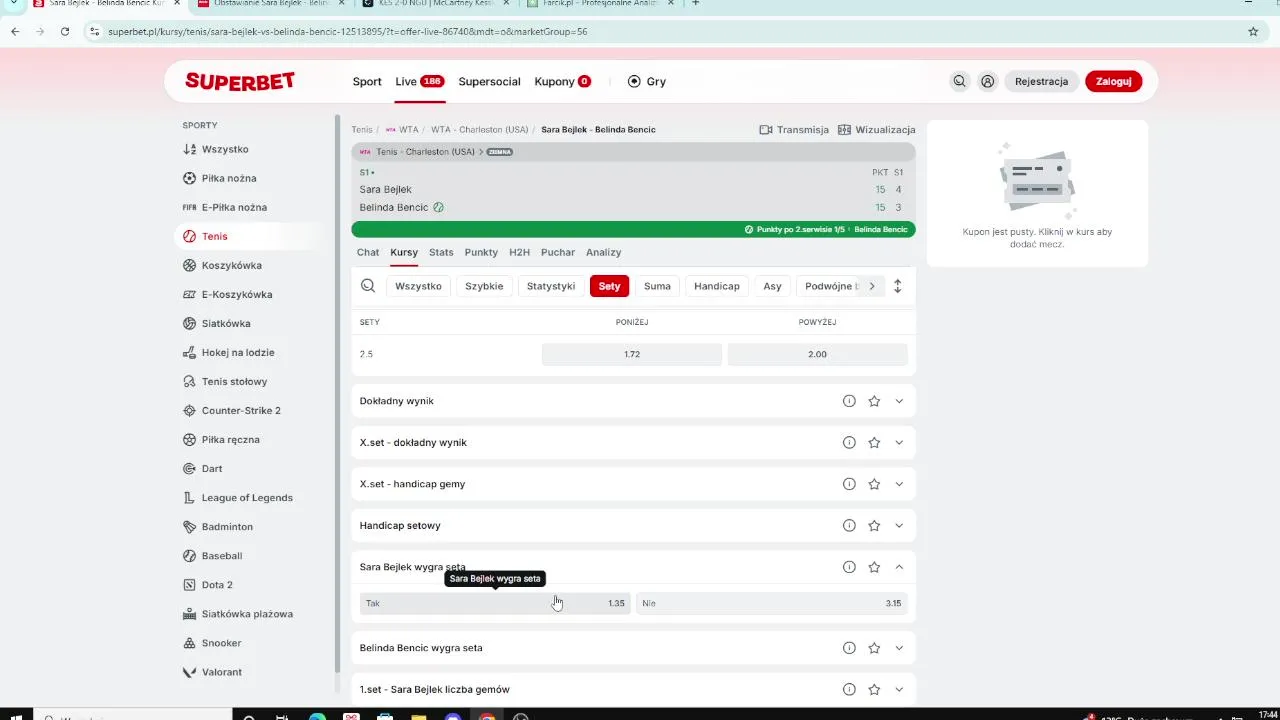Expand the Handicap setowy market

(899, 525)
